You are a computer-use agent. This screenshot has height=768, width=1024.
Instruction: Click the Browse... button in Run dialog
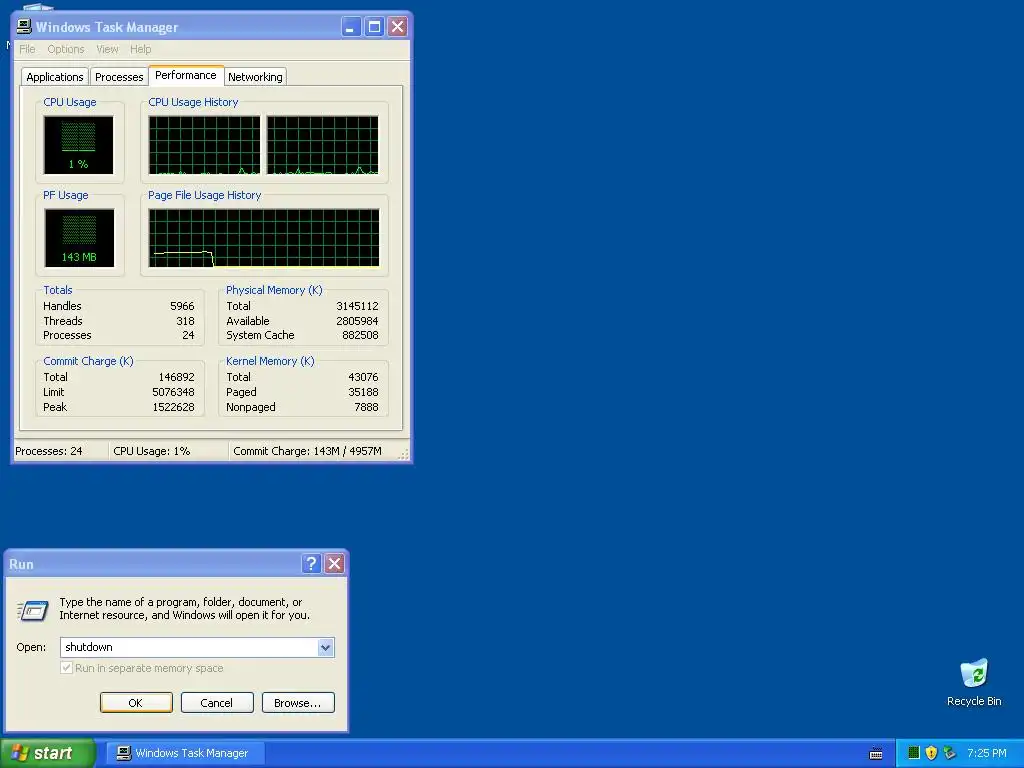click(x=298, y=703)
